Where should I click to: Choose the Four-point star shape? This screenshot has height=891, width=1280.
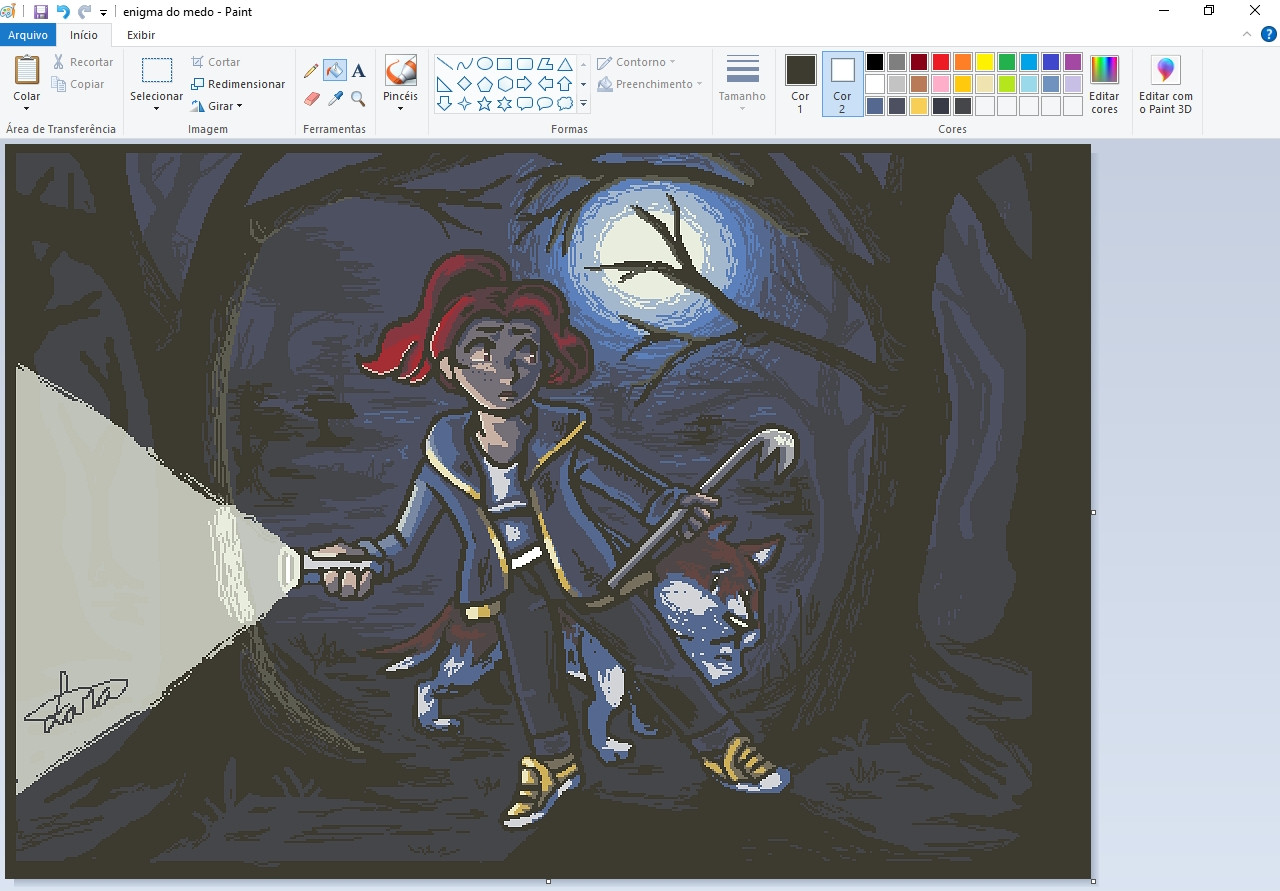click(465, 104)
